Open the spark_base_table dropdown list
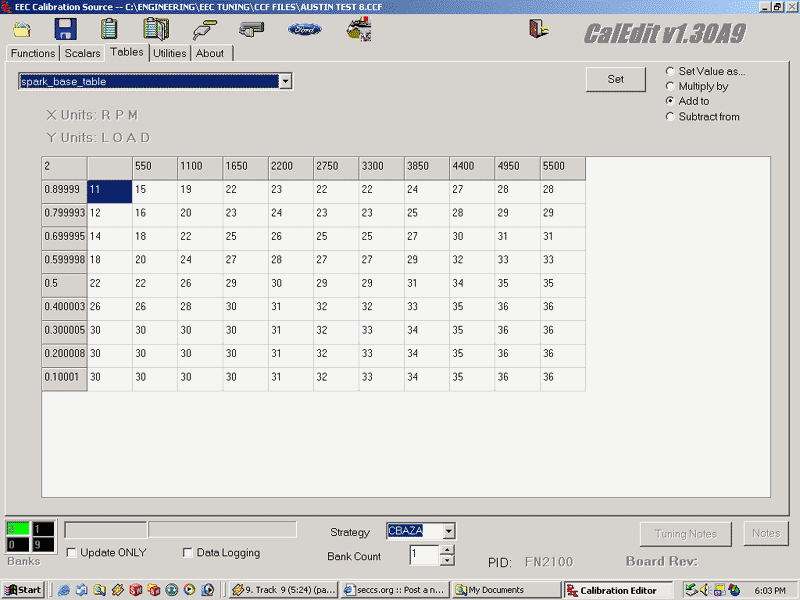Image resolution: width=800 pixels, height=600 pixels. (x=285, y=81)
